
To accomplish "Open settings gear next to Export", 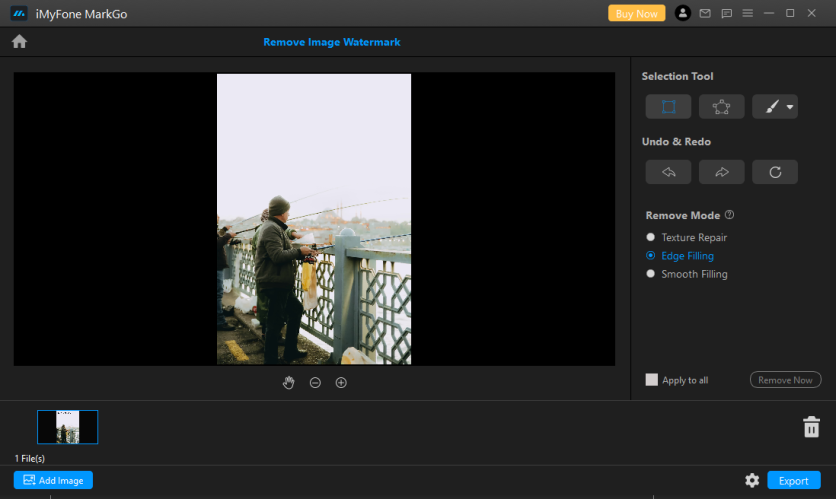I will [752, 480].
